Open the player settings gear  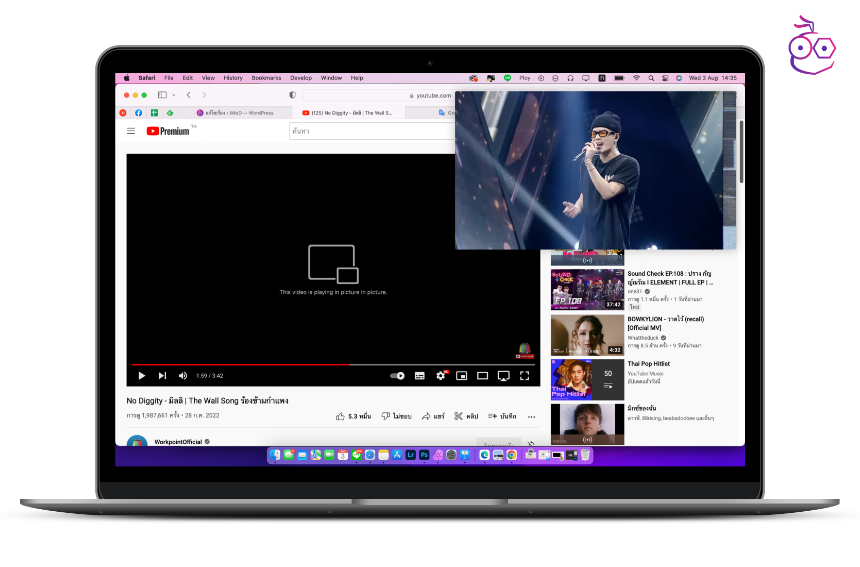[x=441, y=376]
